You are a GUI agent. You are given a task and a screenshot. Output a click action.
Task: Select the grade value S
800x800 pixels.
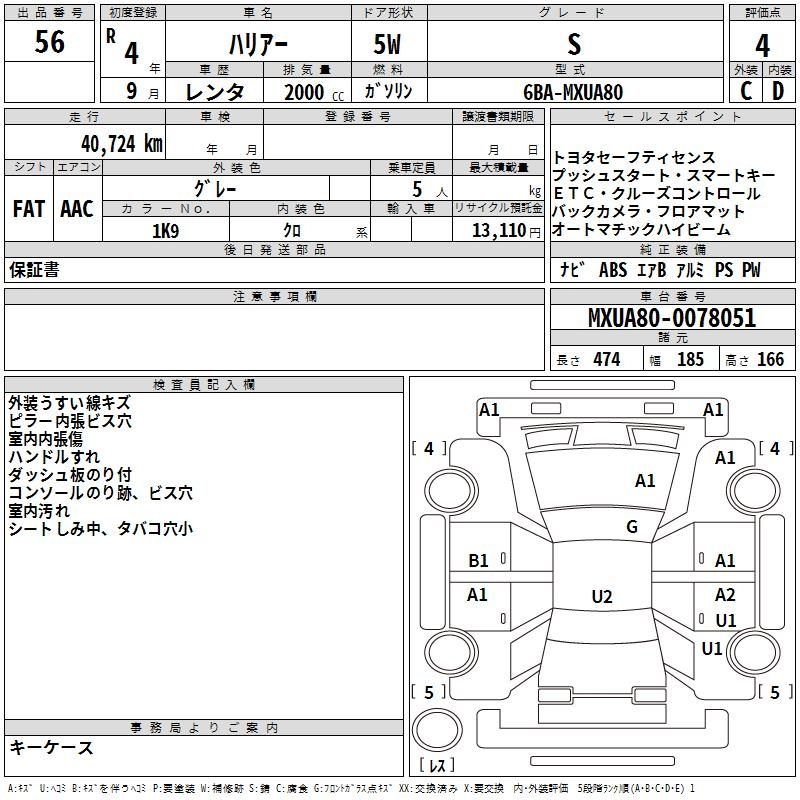click(x=574, y=44)
